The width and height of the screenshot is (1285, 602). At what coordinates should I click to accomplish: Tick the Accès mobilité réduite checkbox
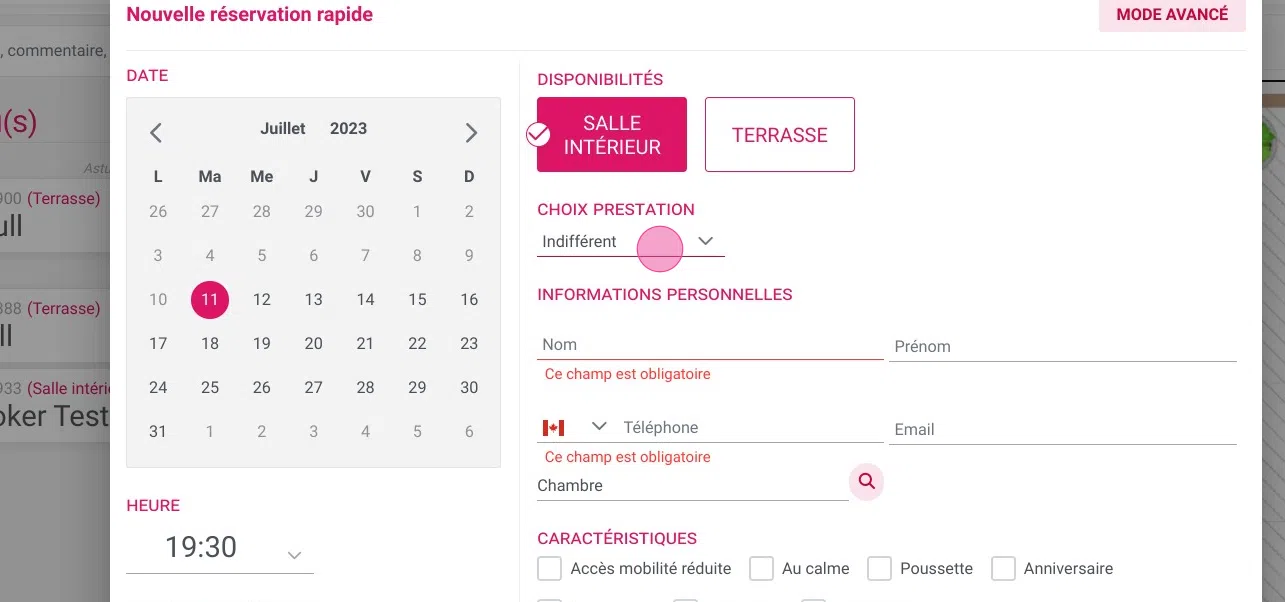coord(549,569)
